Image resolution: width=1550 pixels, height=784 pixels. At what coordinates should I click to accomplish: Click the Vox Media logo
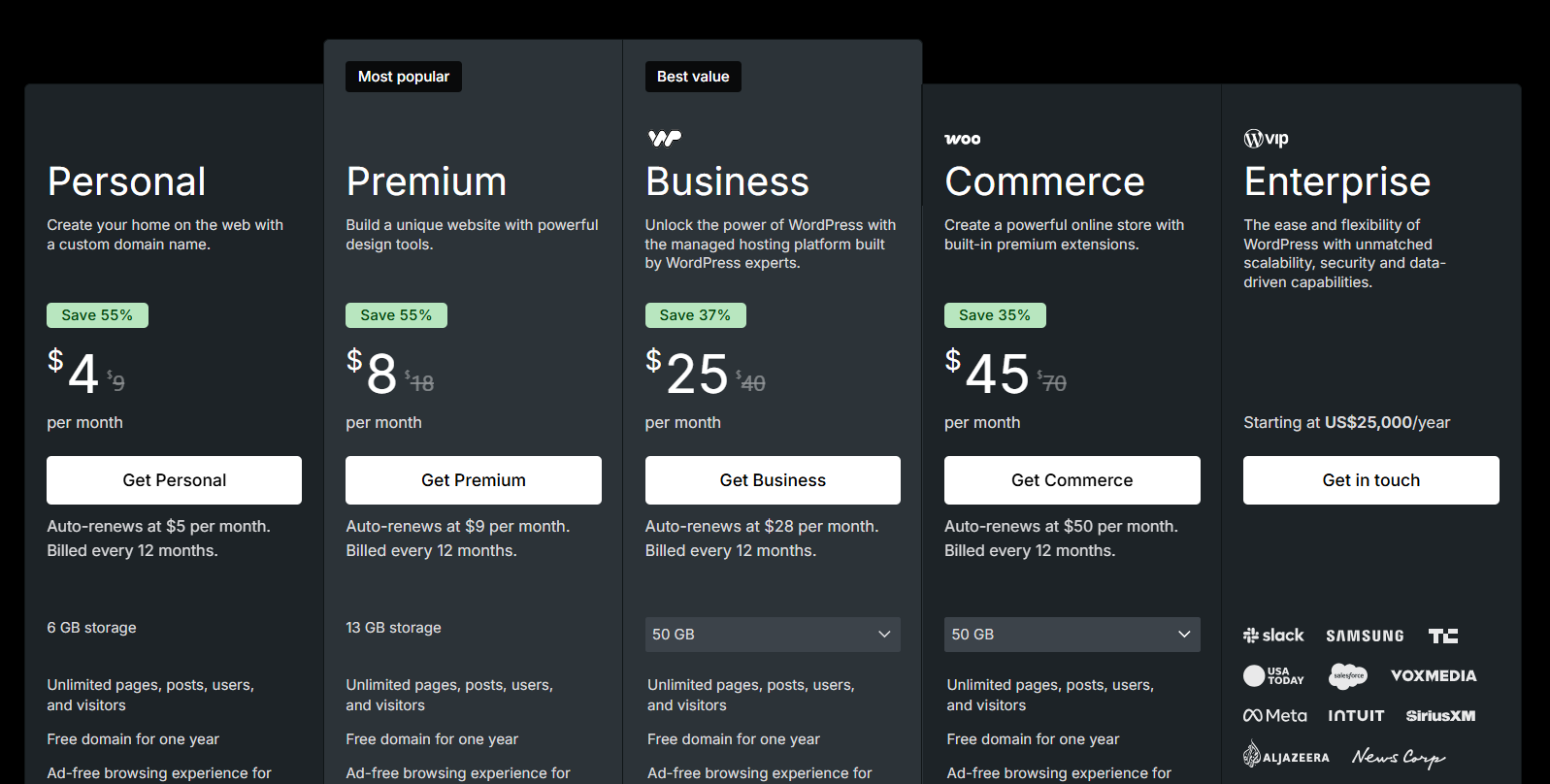click(1434, 675)
